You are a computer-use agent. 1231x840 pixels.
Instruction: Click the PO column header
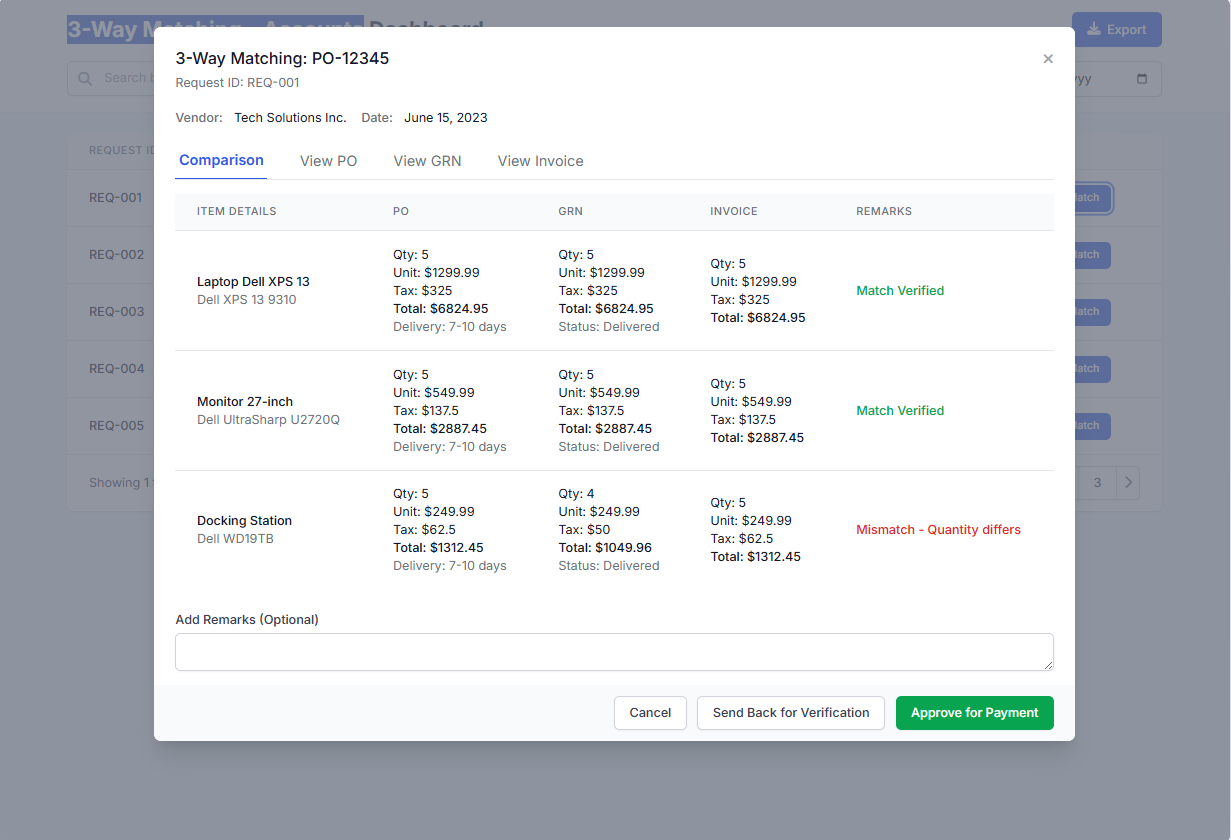tap(401, 212)
